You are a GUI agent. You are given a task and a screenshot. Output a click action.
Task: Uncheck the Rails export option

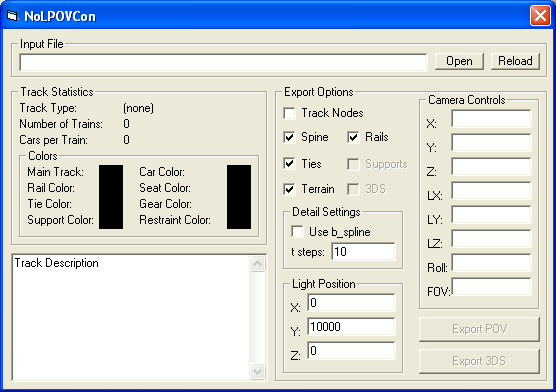pos(353,137)
